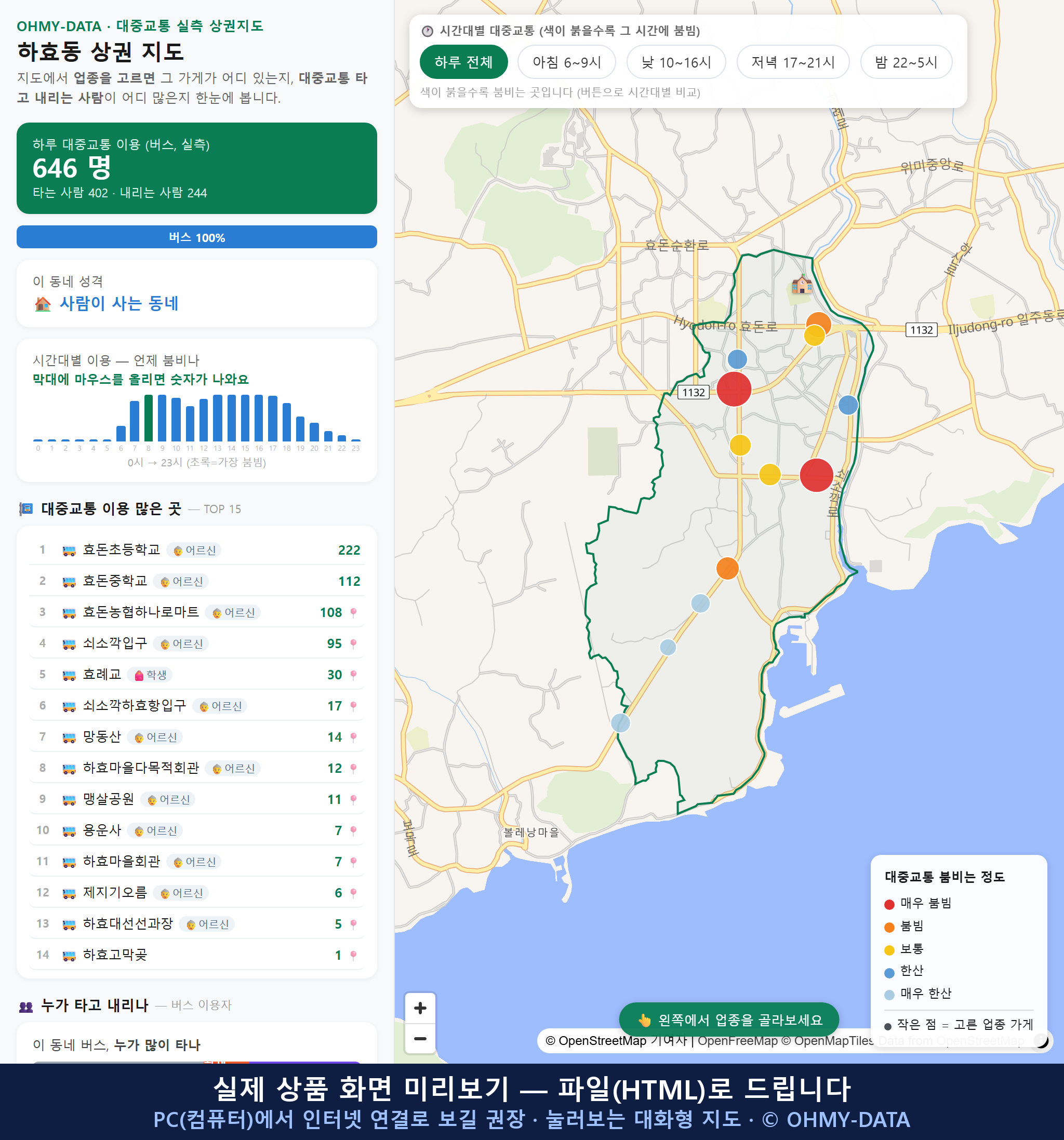This screenshot has width=1064, height=1140.
Task: Click the pin icon in 쇠소깍하효항입구 row
Action: click(353, 706)
